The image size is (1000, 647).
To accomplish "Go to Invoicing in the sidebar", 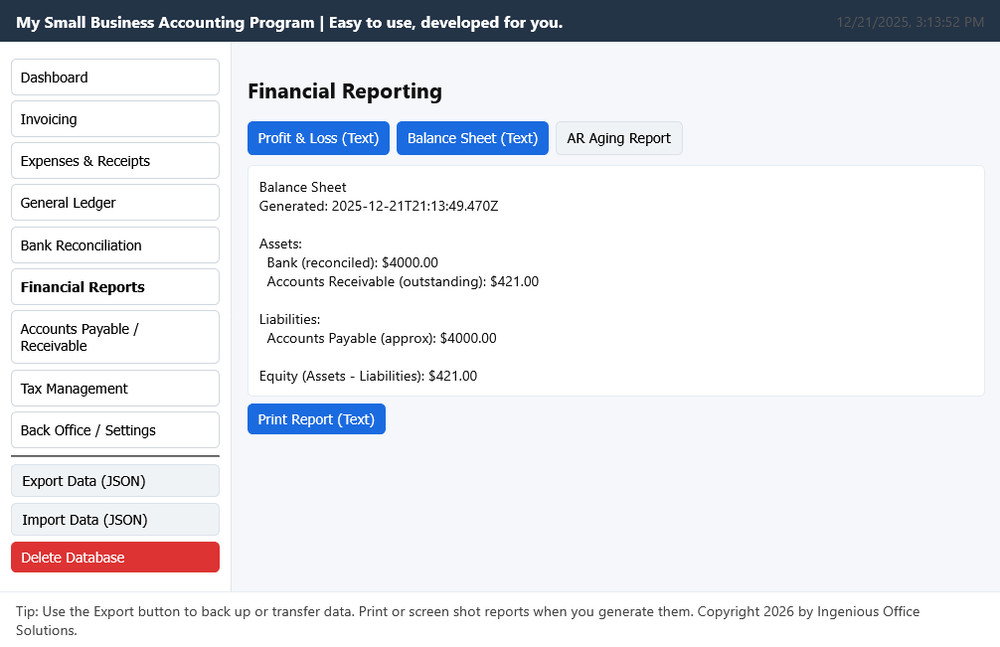I will (114, 119).
